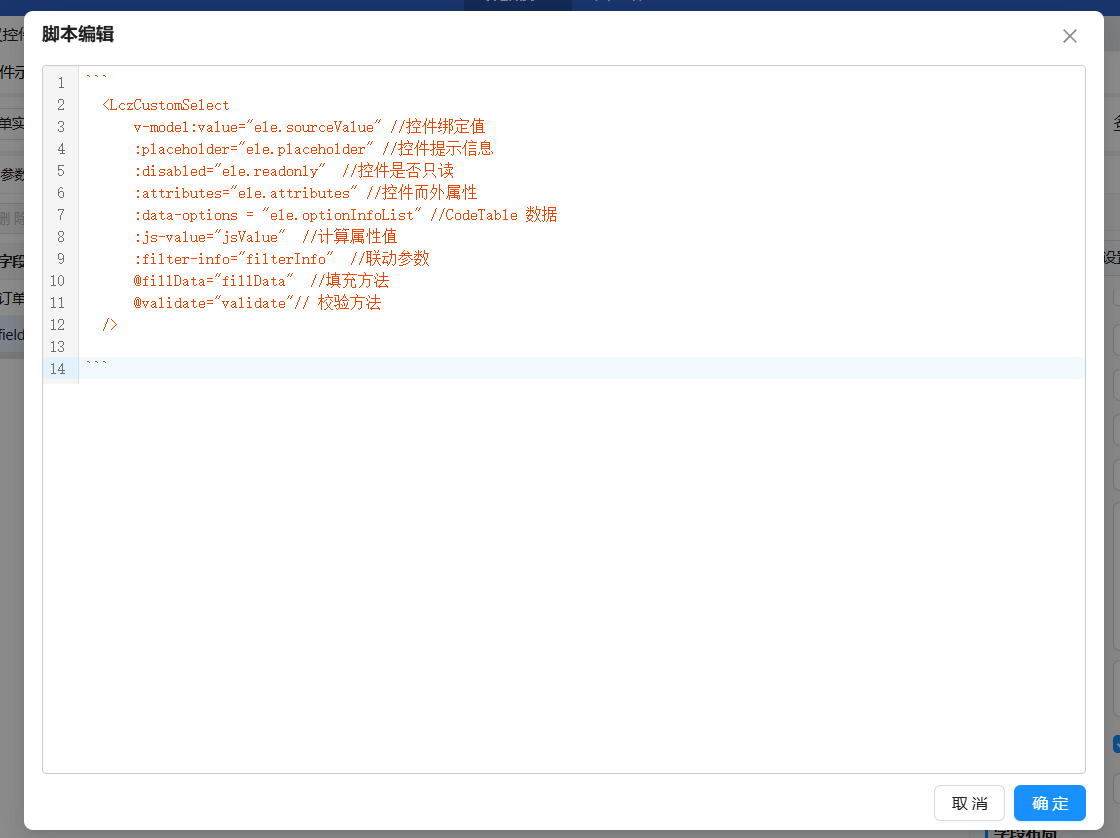The image size is (1120, 838).
Task: Close the 脚本编辑 dialog with the X
Action: point(1069,36)
